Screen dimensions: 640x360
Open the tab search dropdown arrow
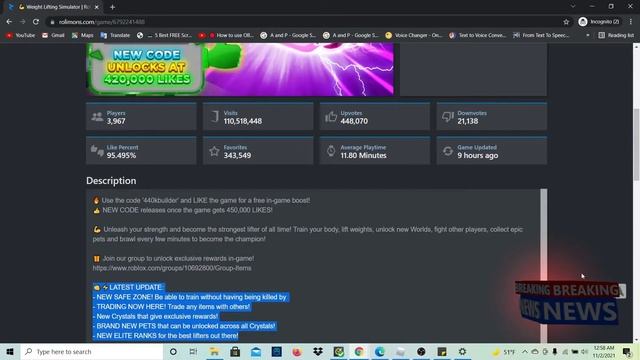(573, 7)
